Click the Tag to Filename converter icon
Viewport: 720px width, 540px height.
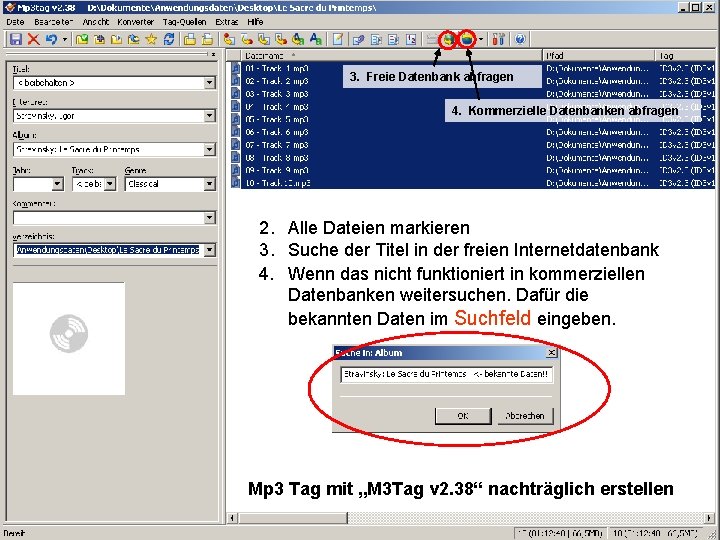point(229,39)
